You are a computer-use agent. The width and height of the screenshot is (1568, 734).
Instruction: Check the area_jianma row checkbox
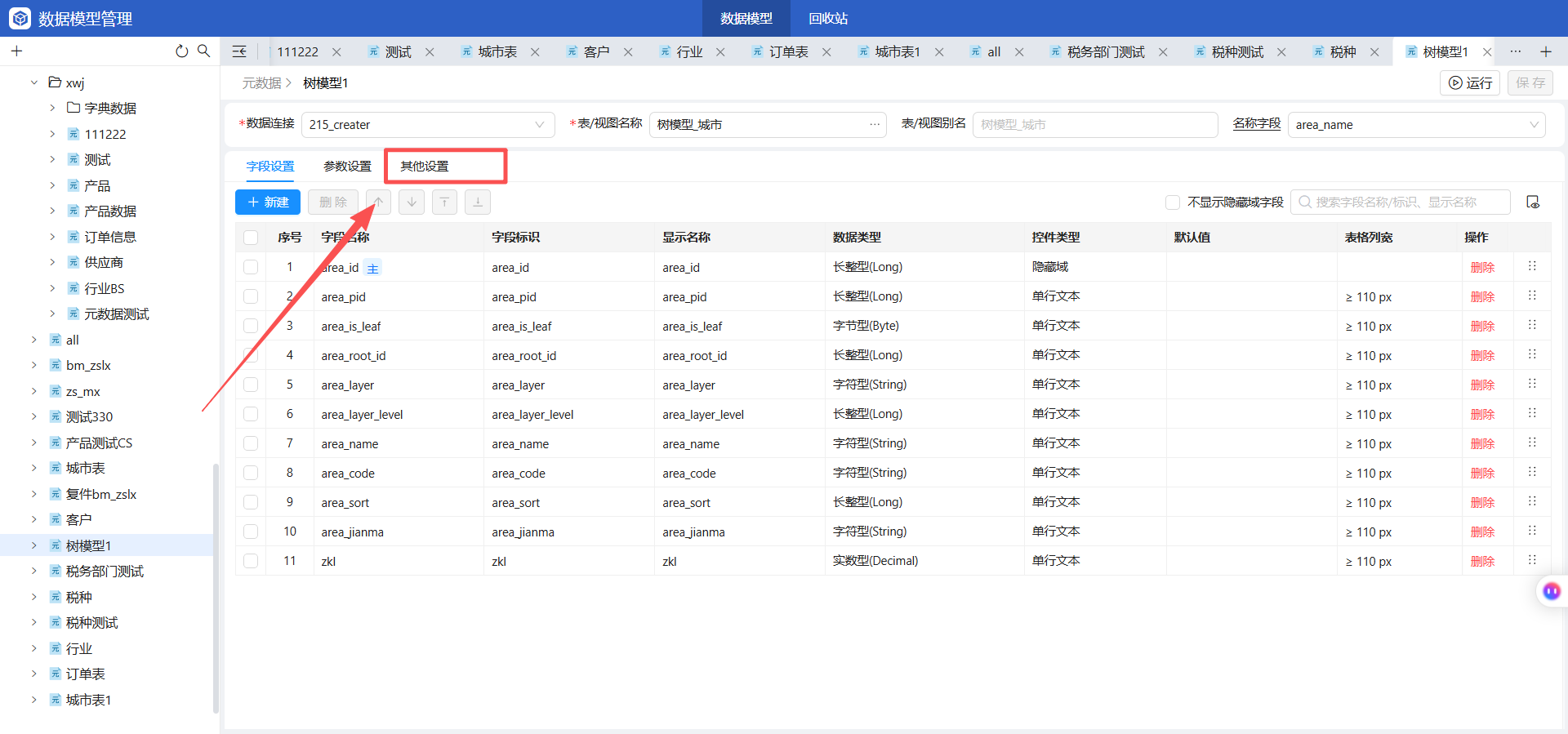point(251,532)
